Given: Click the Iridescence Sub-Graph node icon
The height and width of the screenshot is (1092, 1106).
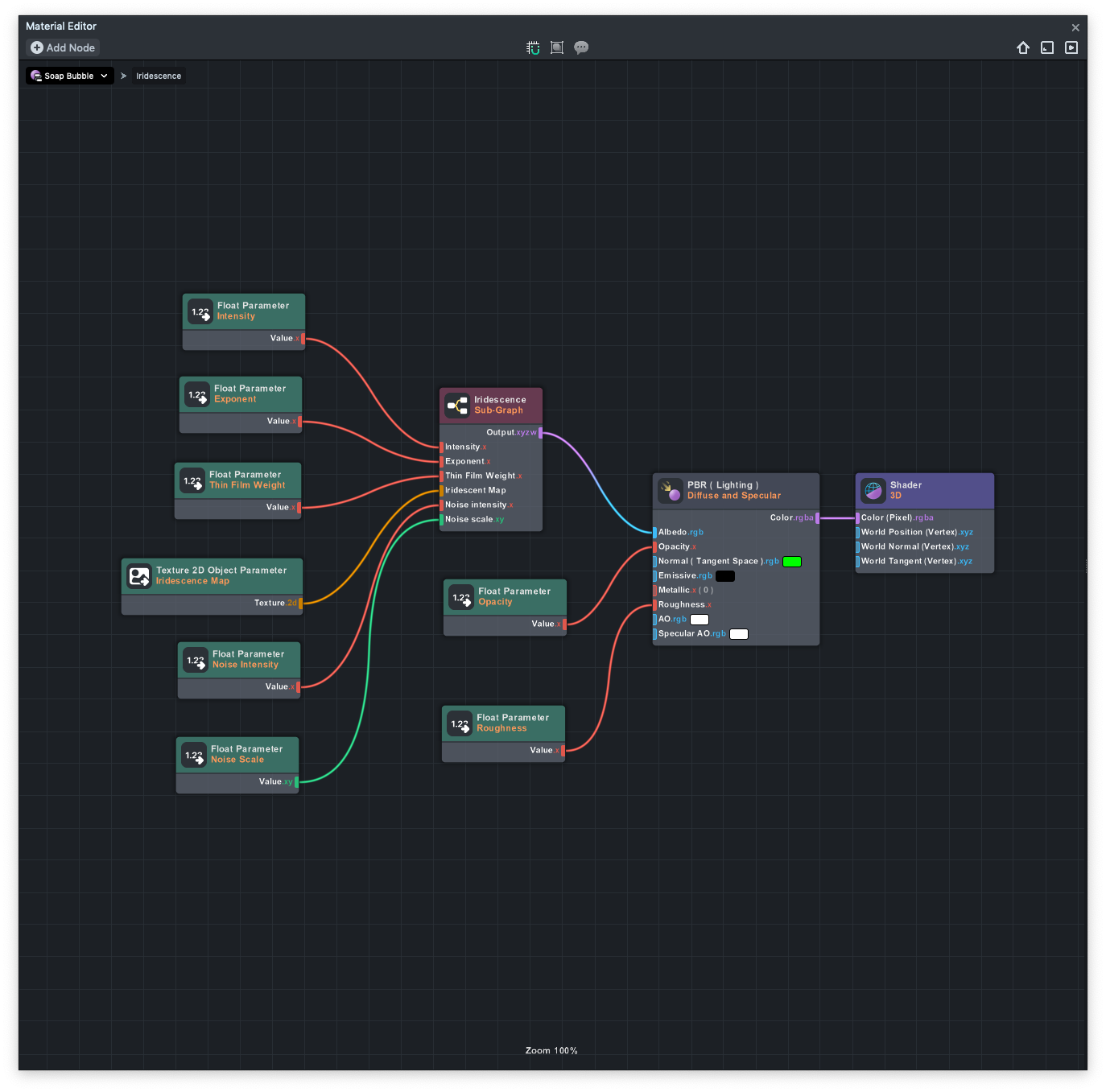Looking at the screenshot, I should pyautogui.click(x=457, y=406).
